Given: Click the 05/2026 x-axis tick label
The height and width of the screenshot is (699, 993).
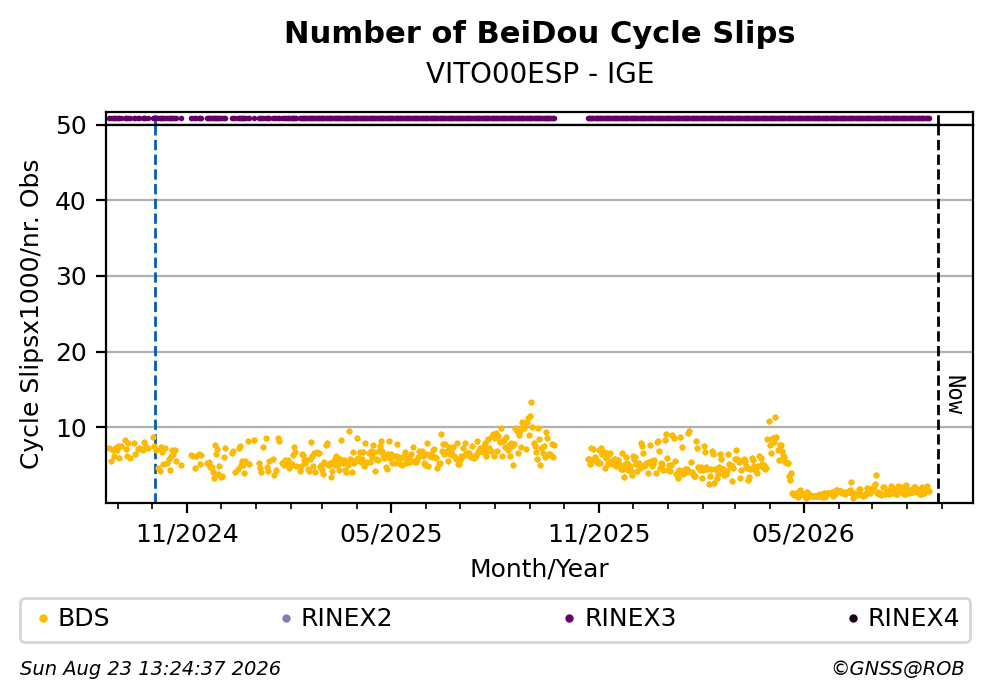Looking at the screenshot, I should tap(803, 534).
